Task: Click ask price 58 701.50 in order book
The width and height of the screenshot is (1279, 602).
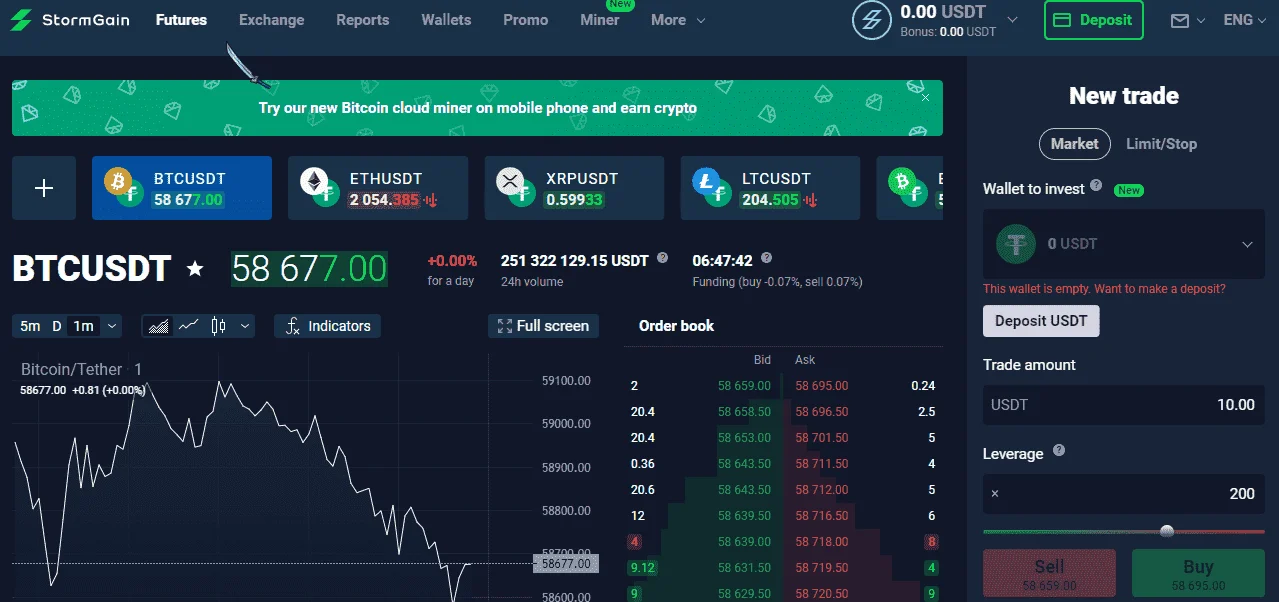Action: click(x=822, y=438)
